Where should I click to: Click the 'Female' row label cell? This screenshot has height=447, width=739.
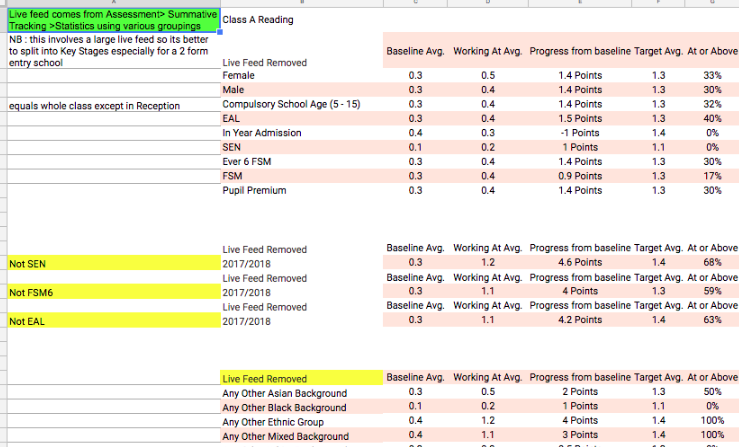click(x=238, y=76)
